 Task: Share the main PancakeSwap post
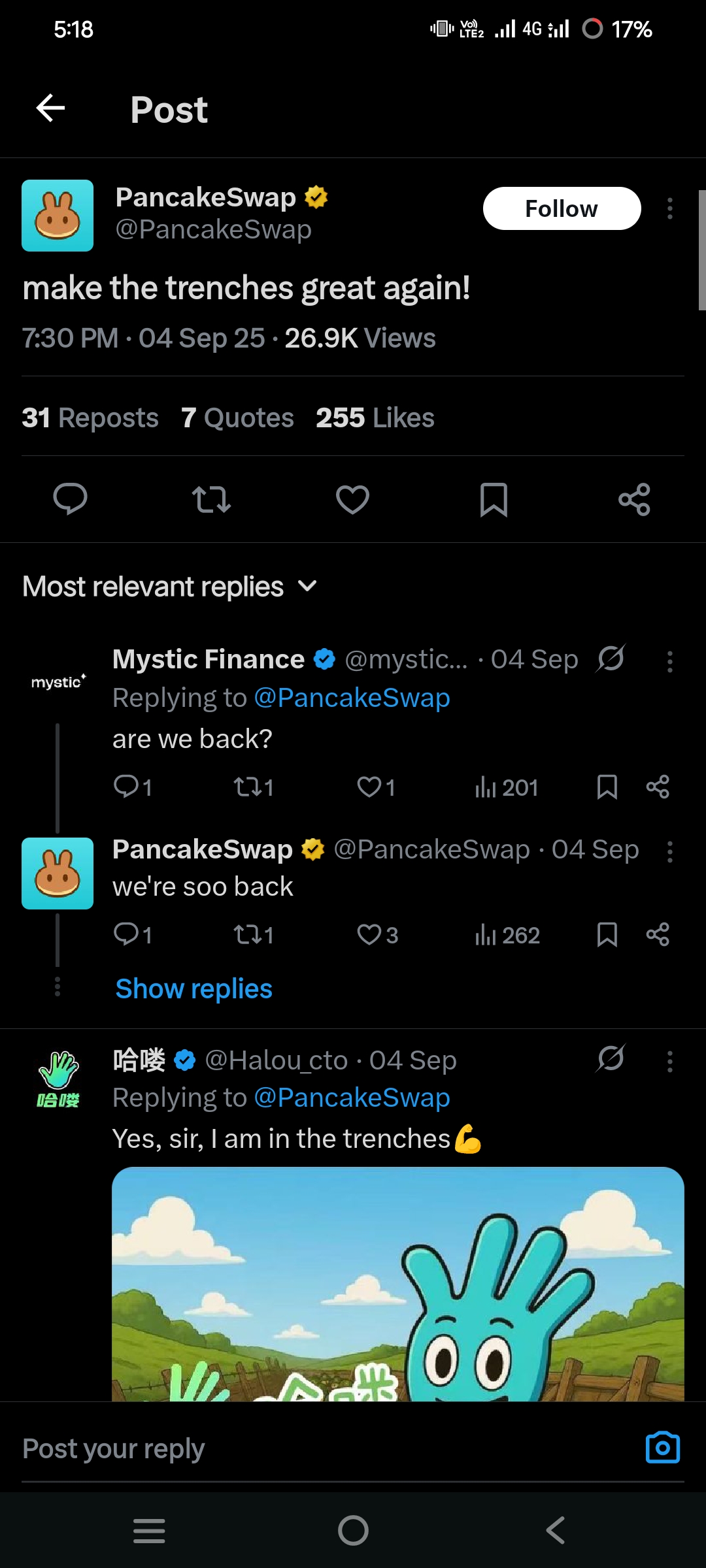[x=634, y=500]
